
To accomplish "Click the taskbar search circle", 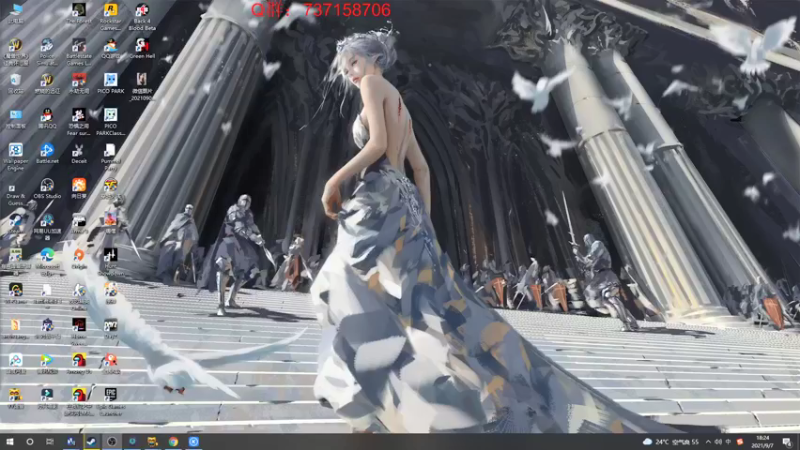I will coord(30,442).
